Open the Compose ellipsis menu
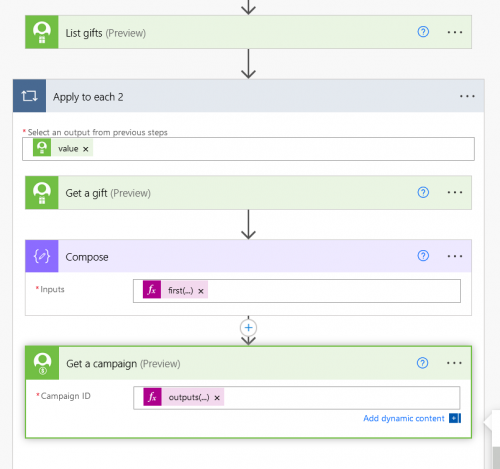Viewport: 500px width, 469px height. coord(455,256)
